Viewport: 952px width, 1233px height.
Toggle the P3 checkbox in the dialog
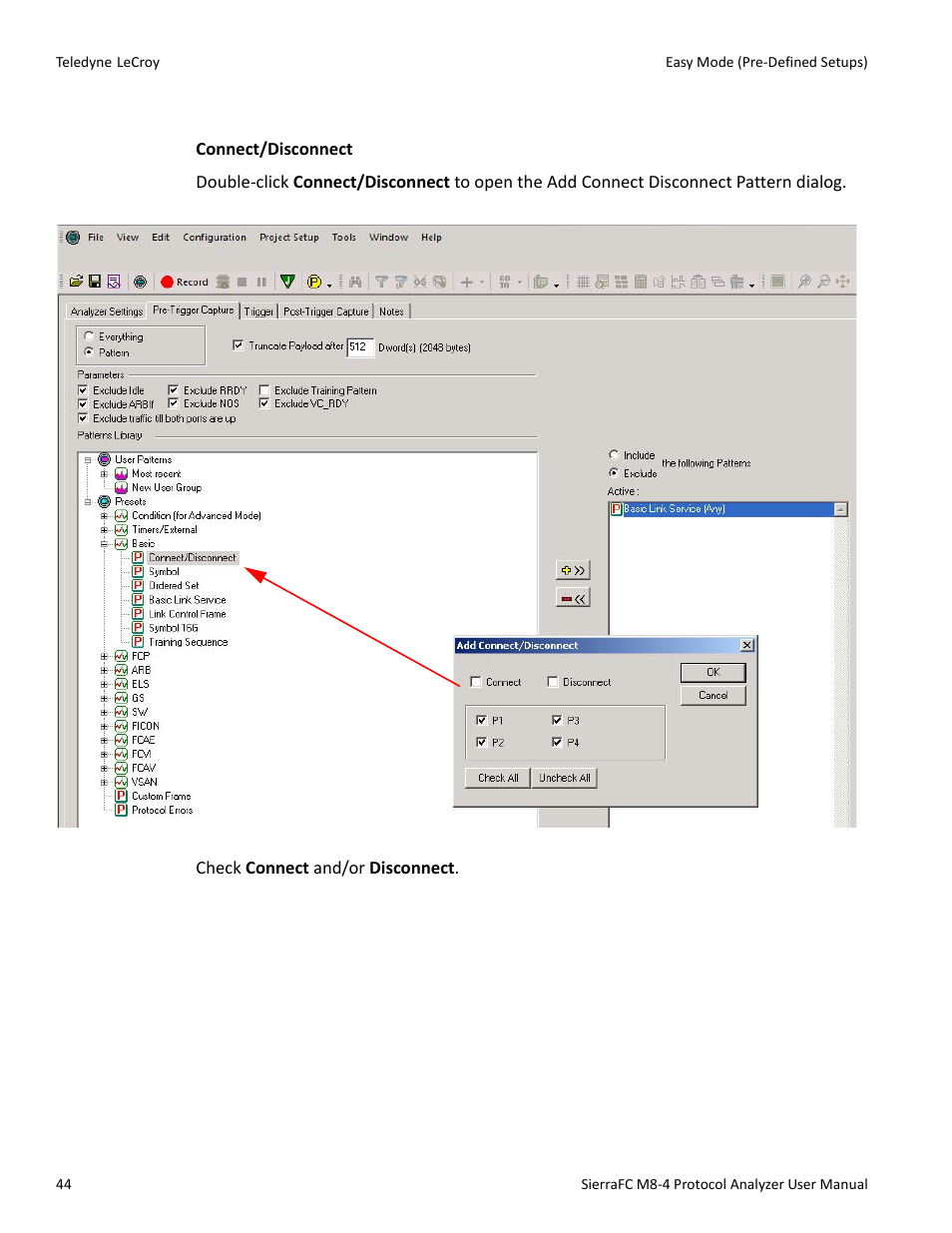(x=557, y=720)
